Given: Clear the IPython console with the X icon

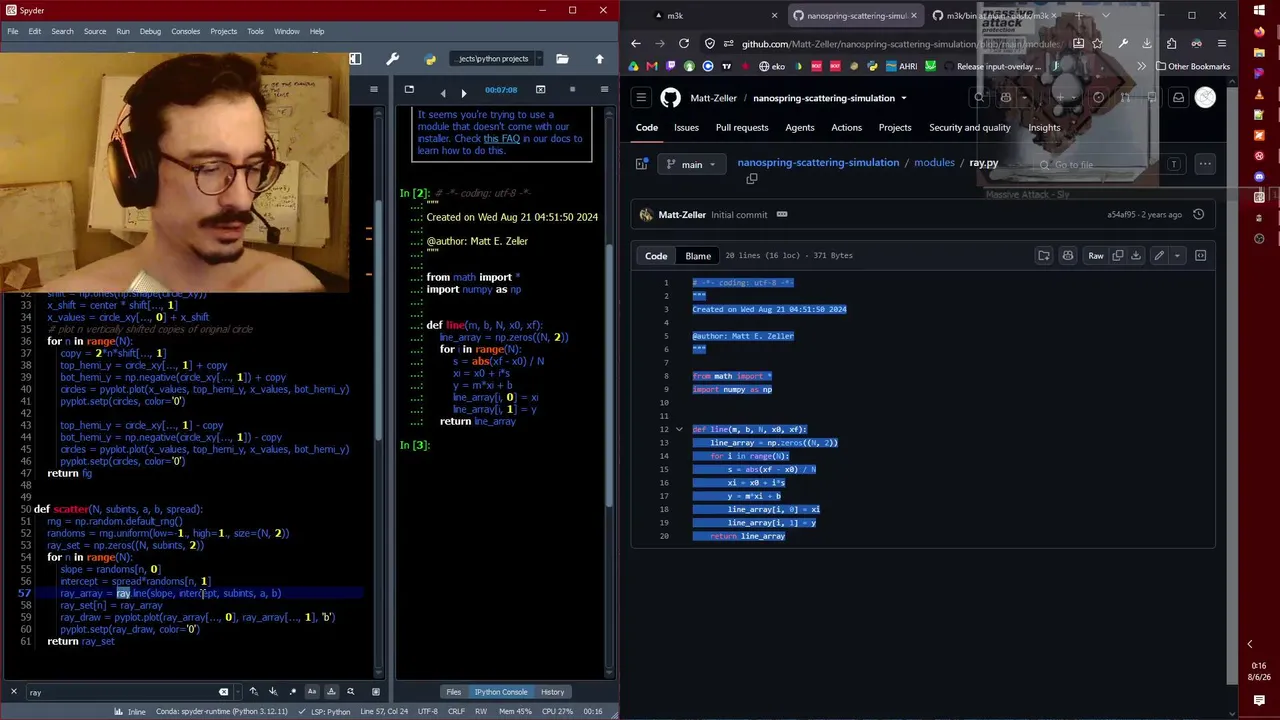Looking at the screenshot, I should click(x=540, y=90).
